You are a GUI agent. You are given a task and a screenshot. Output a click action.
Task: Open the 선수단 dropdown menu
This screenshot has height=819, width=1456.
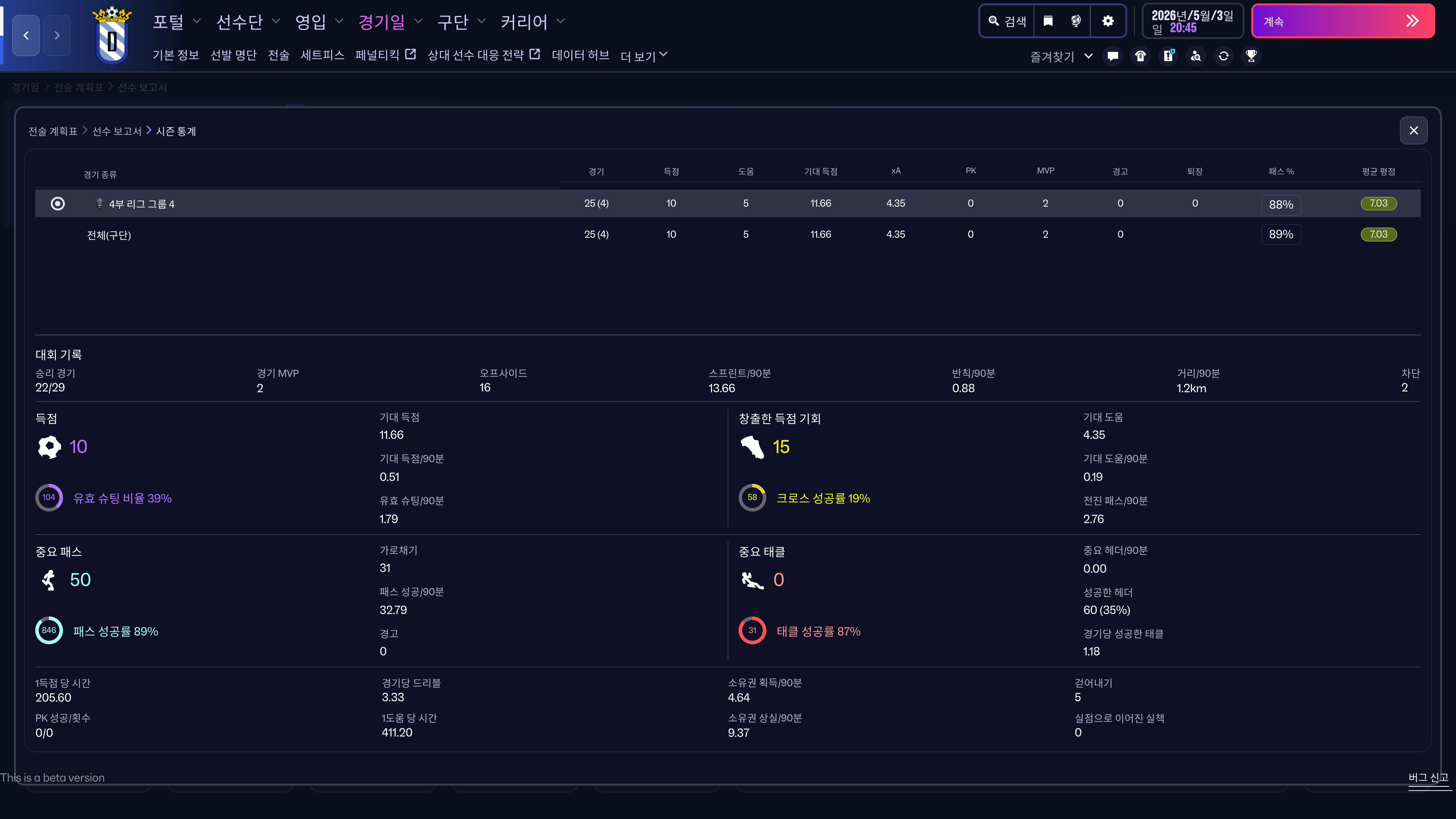[248, 22]
